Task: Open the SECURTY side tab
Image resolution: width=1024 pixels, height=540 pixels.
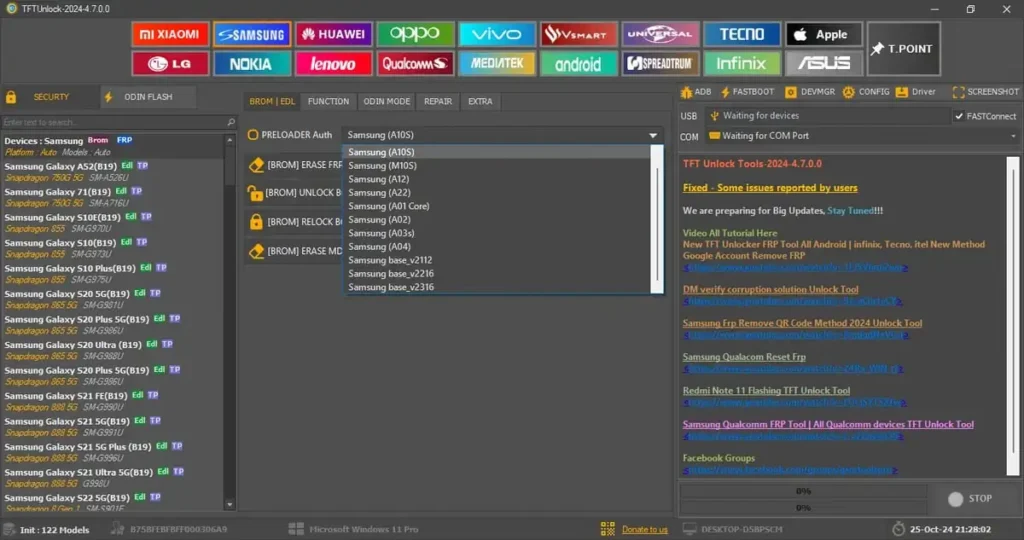Action: click(x=50, y=97)
